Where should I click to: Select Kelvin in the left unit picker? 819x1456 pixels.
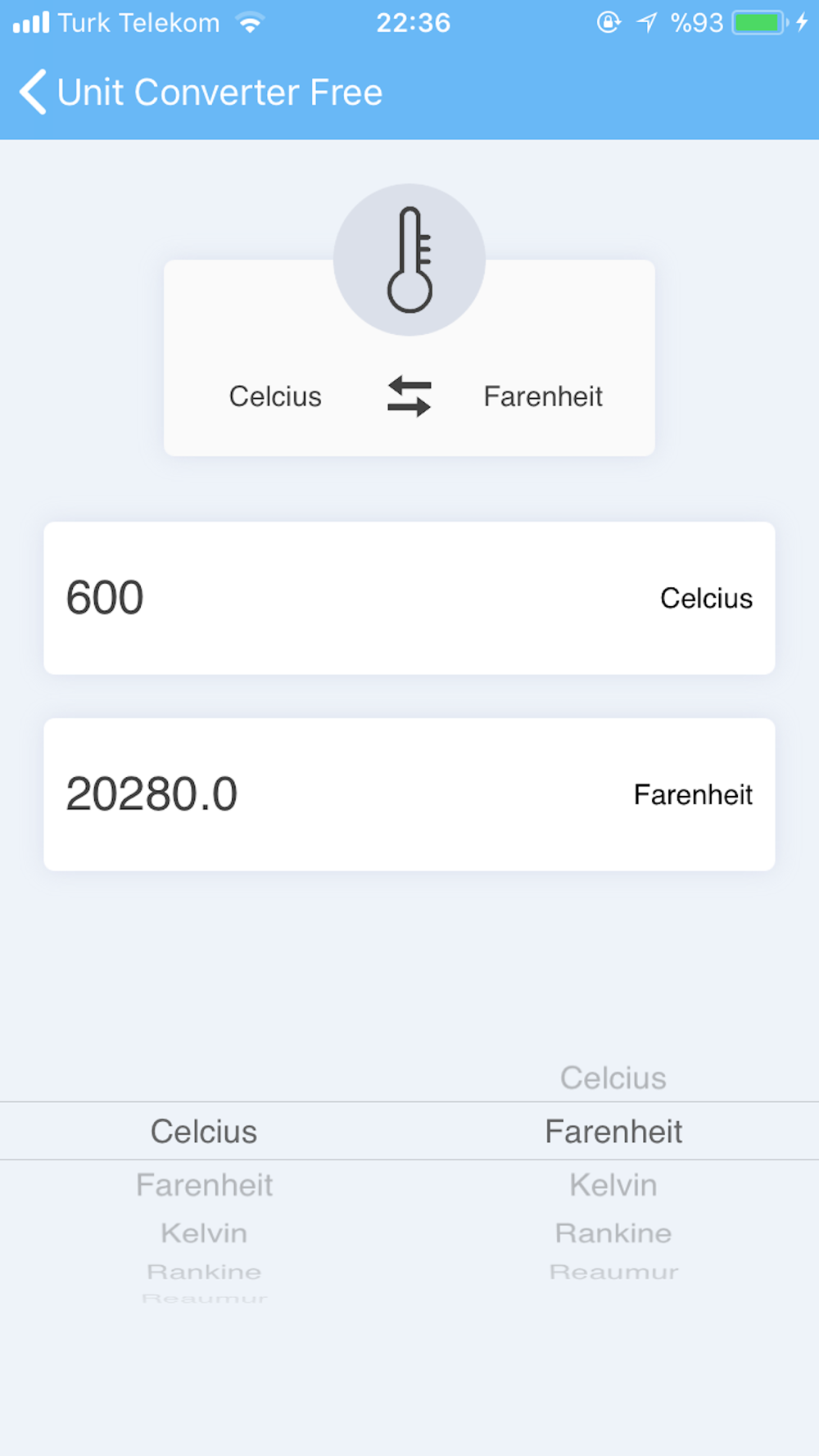pyautogui.click(x=204, y=1232)
